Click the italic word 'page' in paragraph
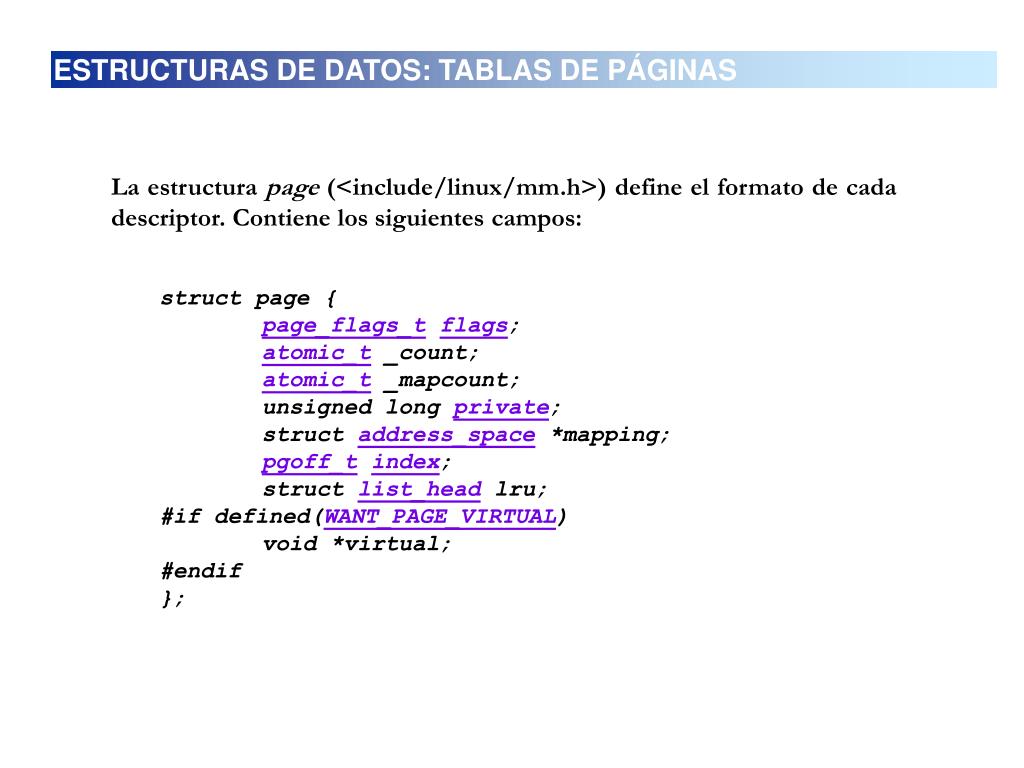The image size is (1024, 768). tap(292, 189)
